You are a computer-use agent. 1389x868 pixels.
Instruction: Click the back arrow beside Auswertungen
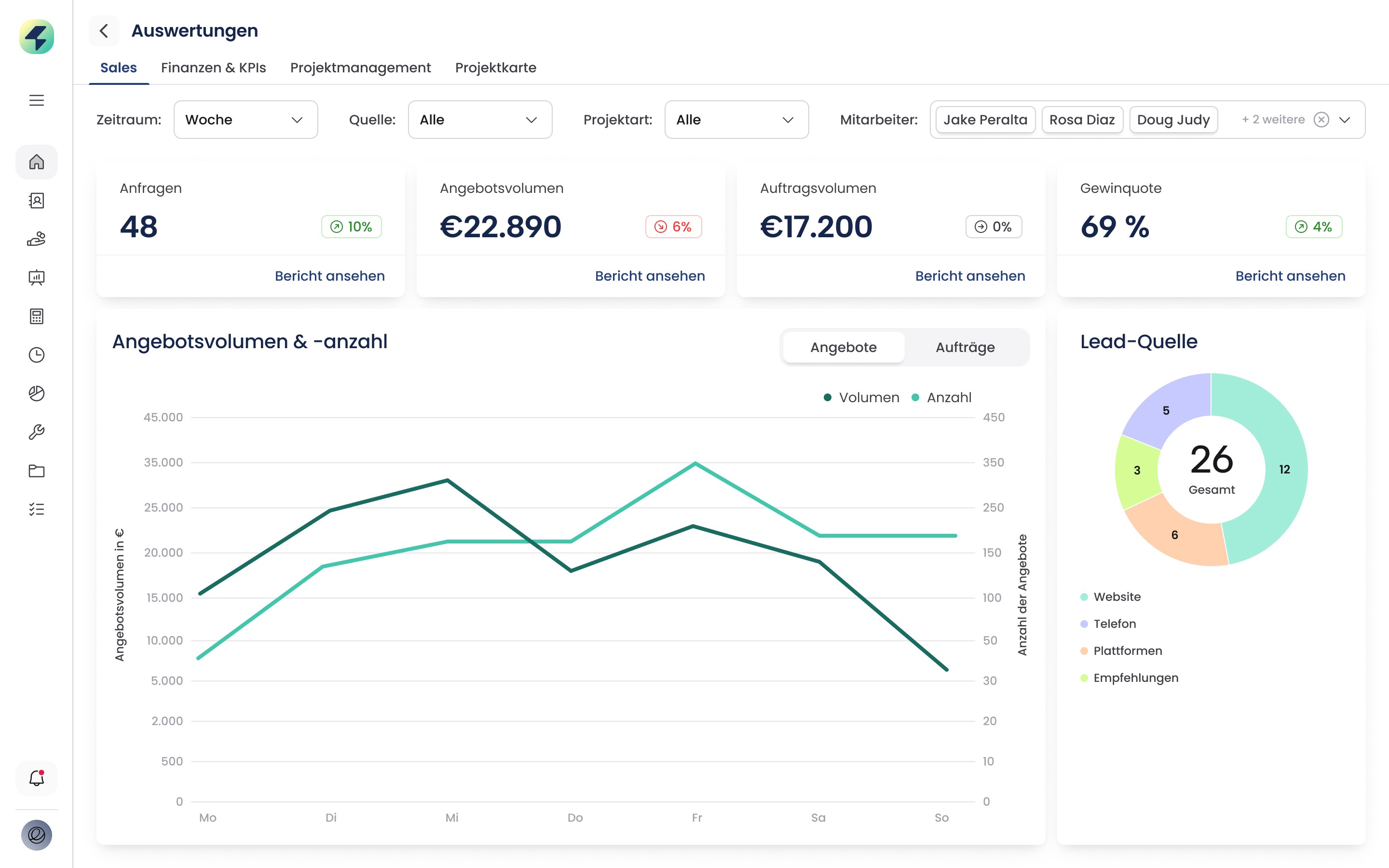click(x=104, y=30)
